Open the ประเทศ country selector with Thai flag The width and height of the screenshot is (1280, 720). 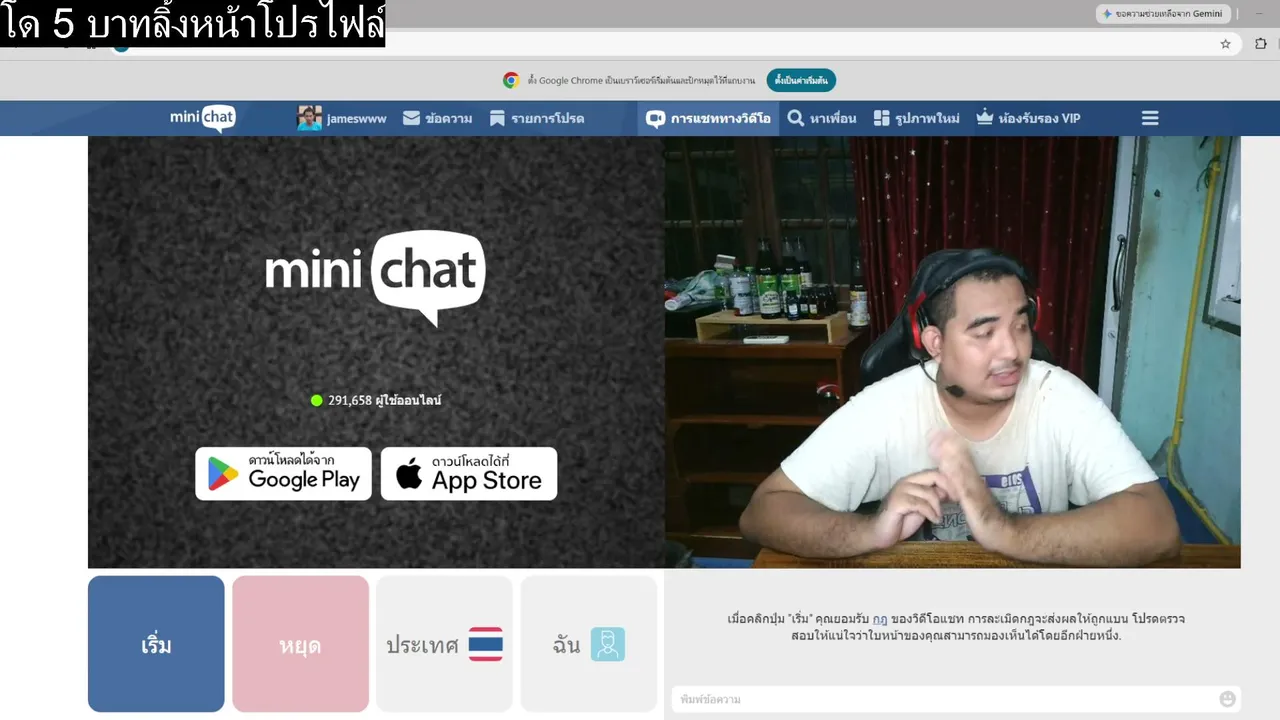(444, 644)
